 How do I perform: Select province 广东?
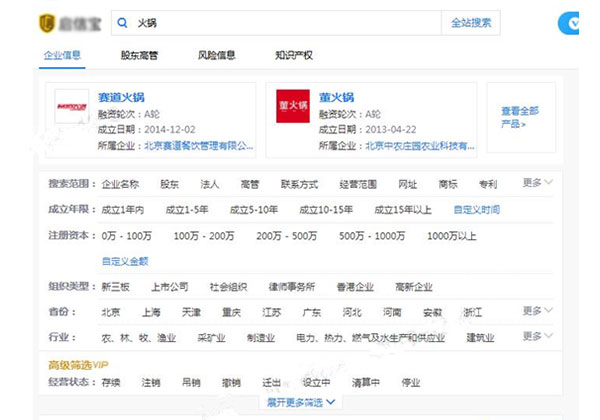pyautogui.click(x=312, y=313)
